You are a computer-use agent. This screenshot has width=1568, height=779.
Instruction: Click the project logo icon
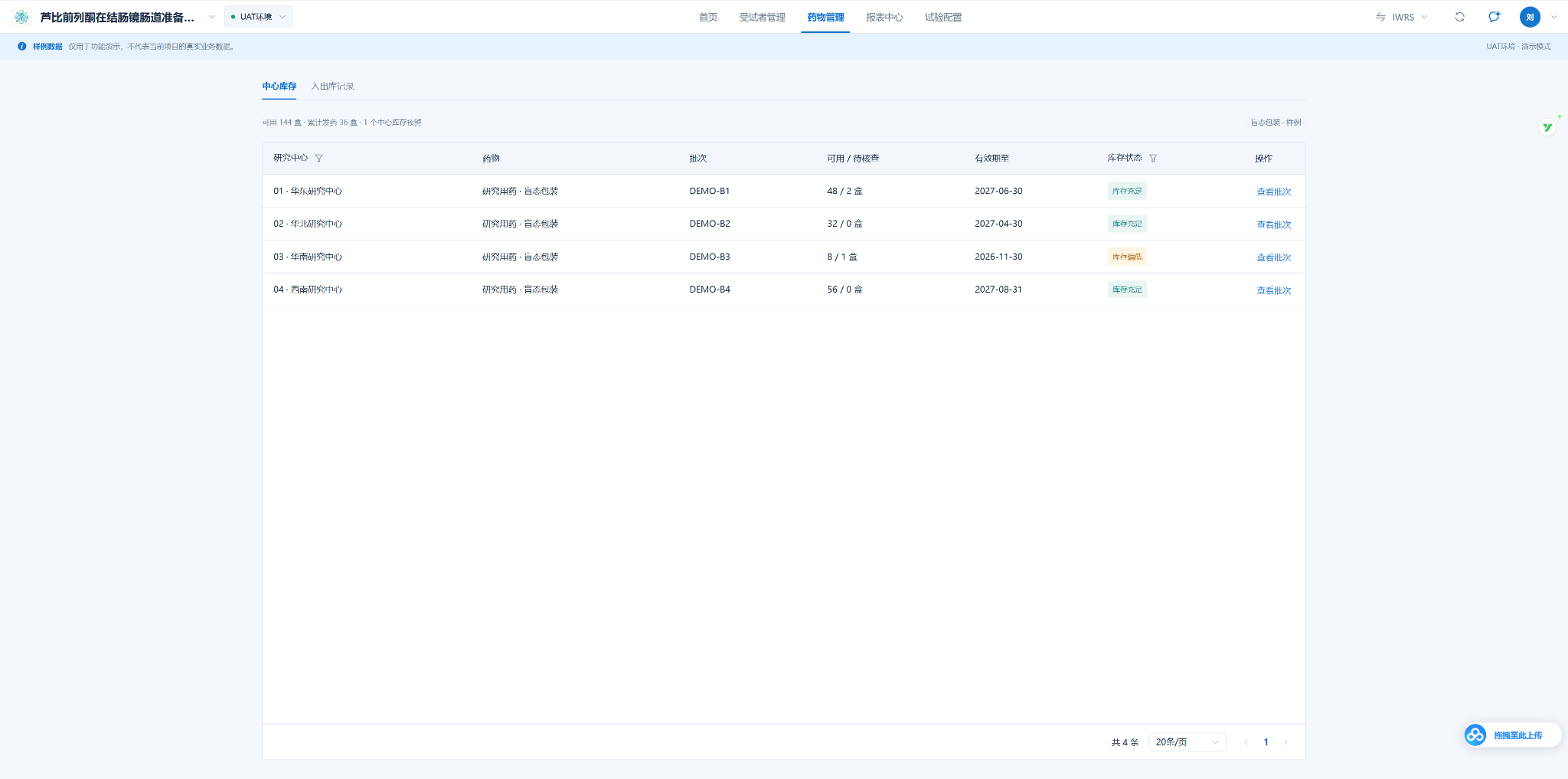(x=21, y=17)
